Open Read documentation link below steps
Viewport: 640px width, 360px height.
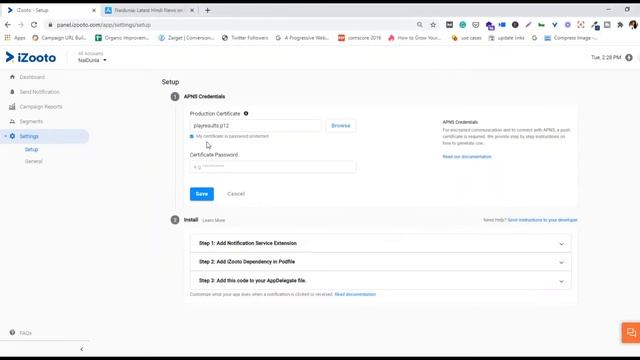pos(355,294)
